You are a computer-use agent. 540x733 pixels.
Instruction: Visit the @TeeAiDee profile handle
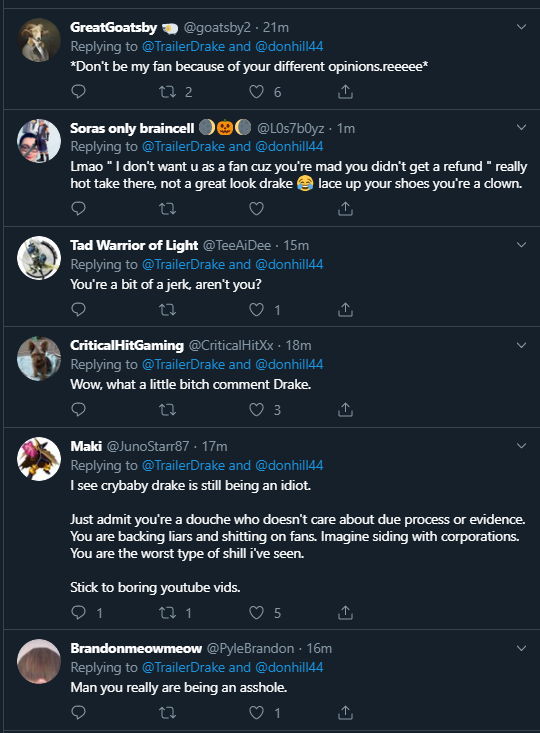[x=237, y=245]
